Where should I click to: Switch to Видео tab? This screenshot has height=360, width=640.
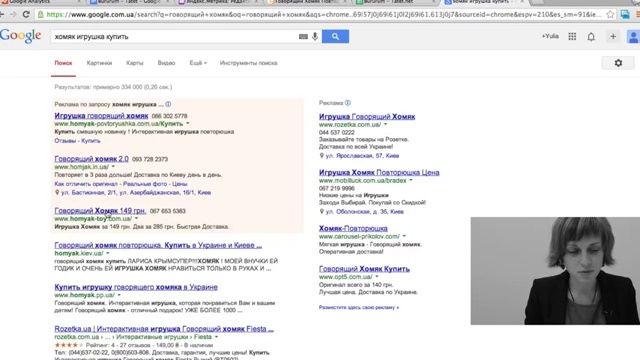click(166, 63)
